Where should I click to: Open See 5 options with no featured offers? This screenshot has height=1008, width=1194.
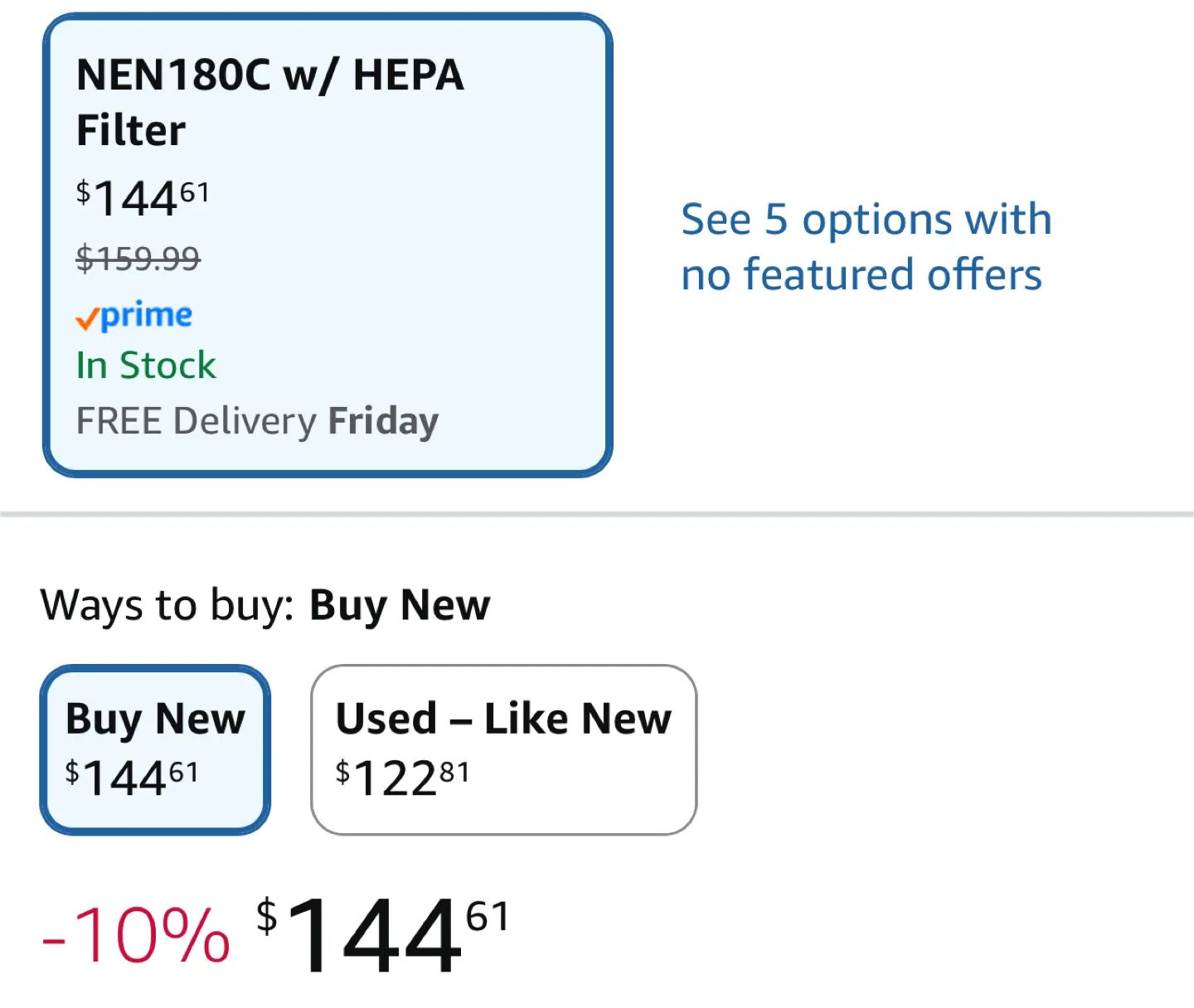click(x=866, y=246)
